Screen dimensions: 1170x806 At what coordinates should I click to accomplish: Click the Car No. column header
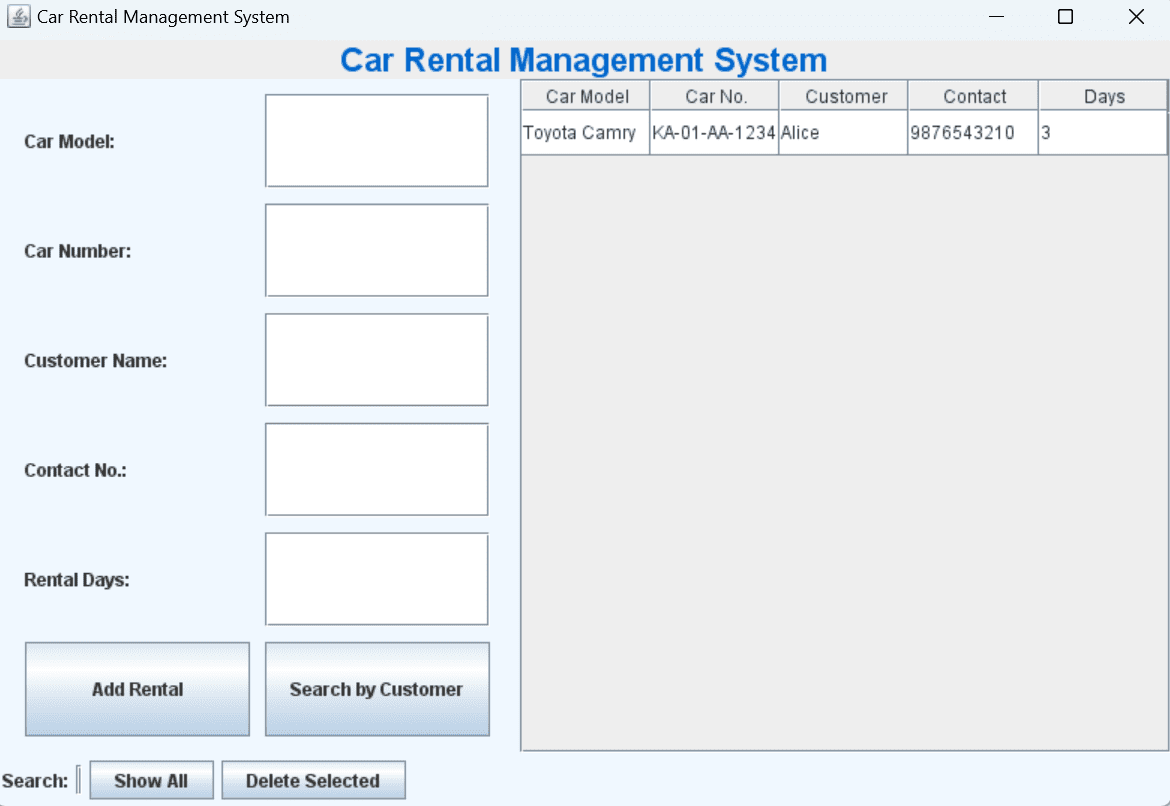pos(714,95)
